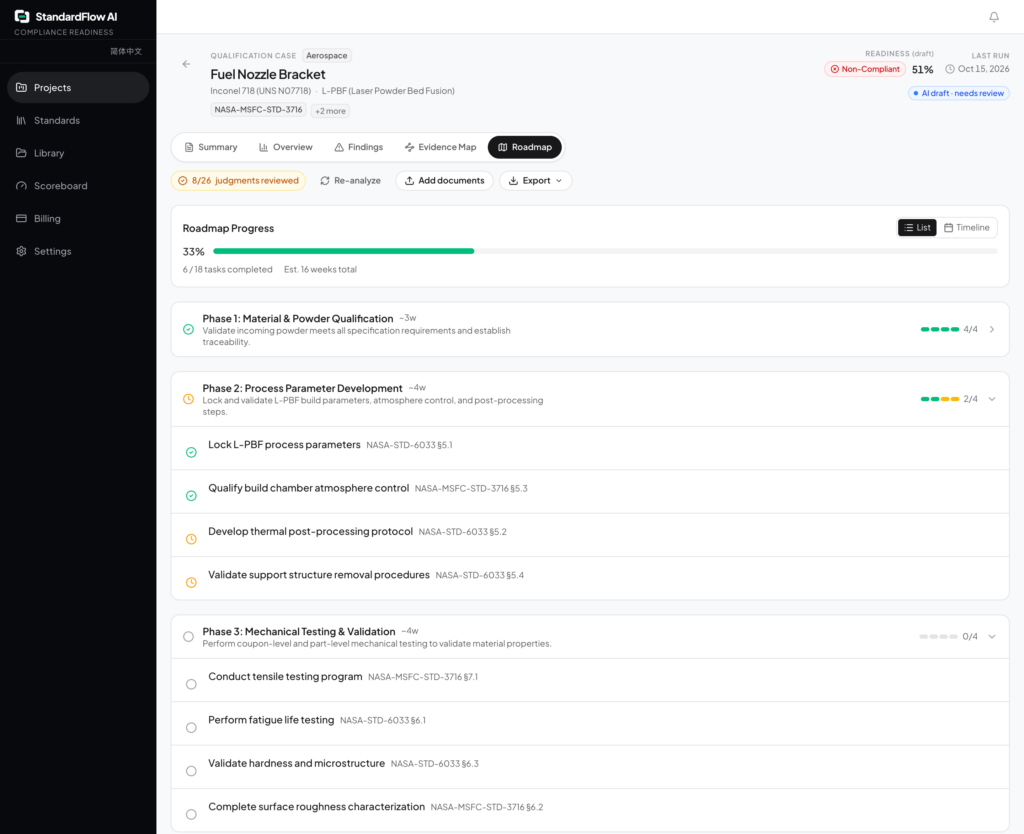Viewport: 1024px width, 834px height.
Task: Click the Re-analyze button
Action: tap(350, 180)
